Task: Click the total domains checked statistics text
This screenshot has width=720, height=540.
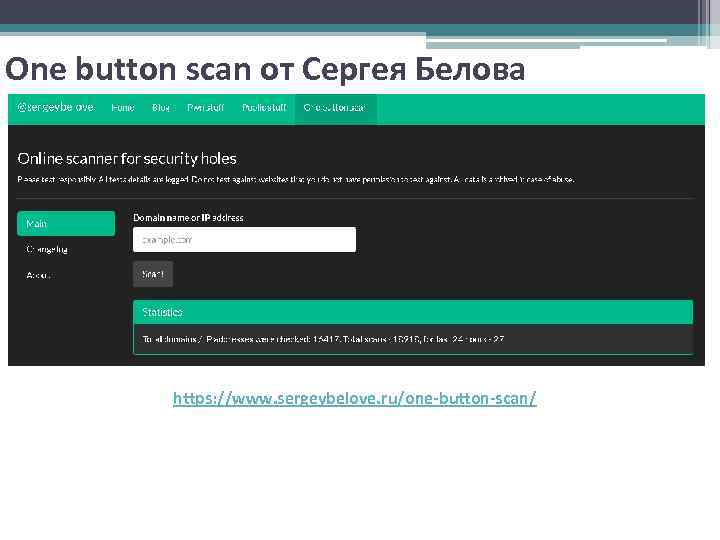Action: pos(323,339)
